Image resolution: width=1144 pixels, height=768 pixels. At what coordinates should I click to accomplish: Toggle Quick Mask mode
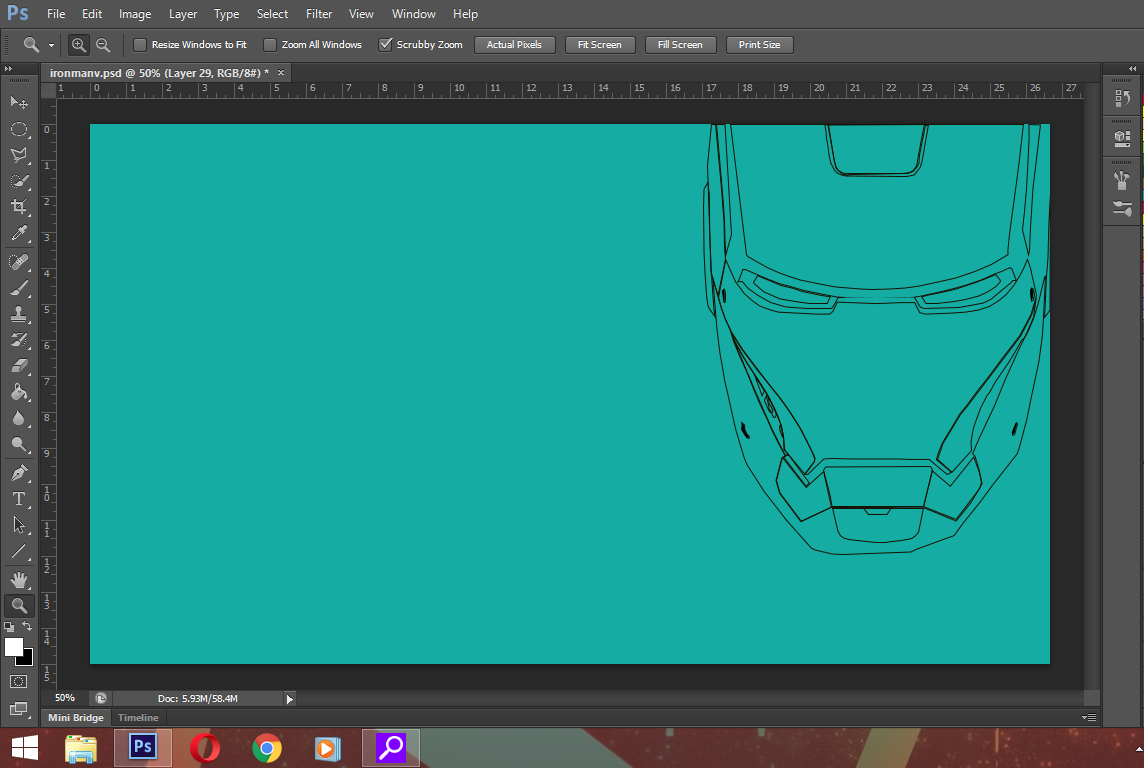tap(18, 681)
